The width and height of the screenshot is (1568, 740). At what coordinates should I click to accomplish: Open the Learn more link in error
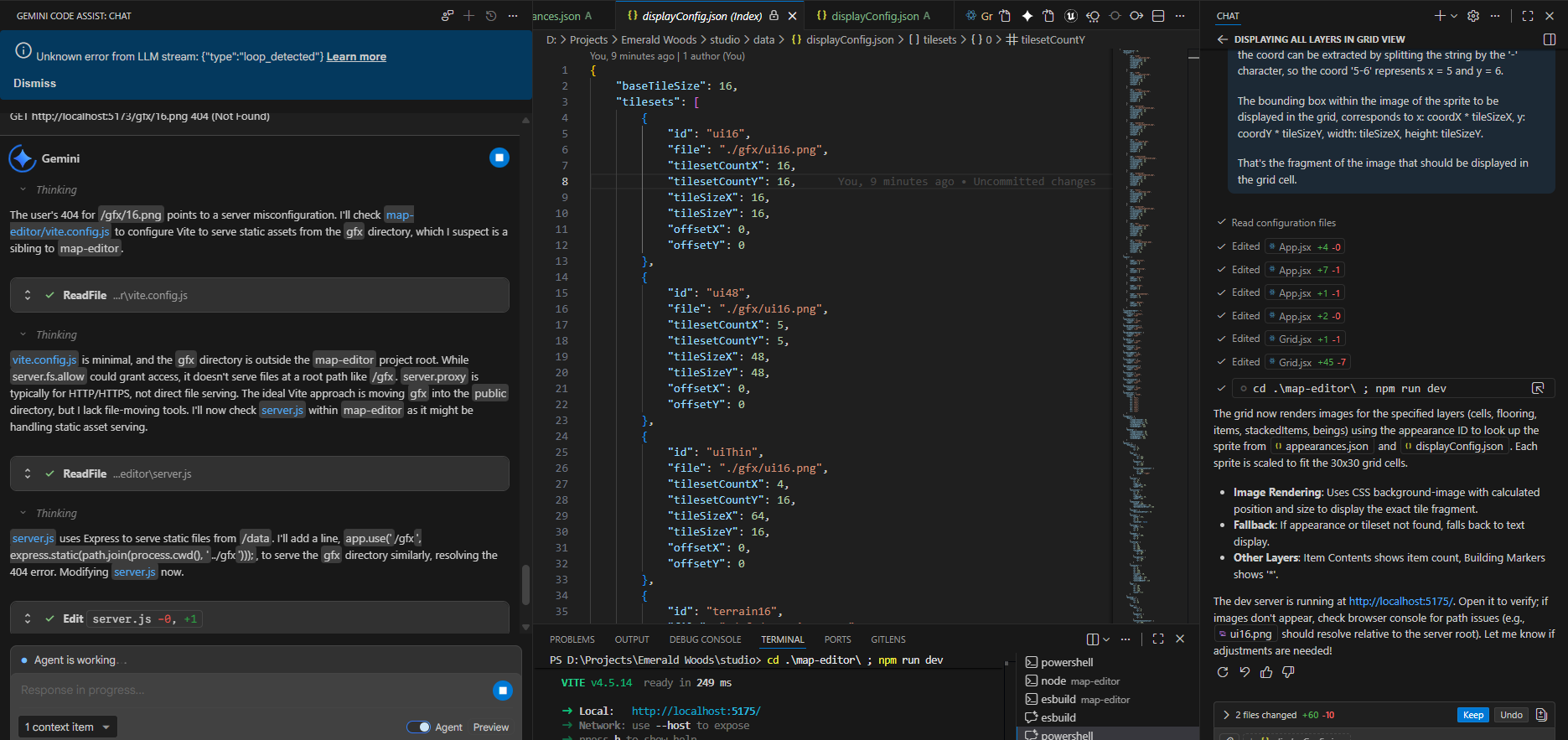356,56
